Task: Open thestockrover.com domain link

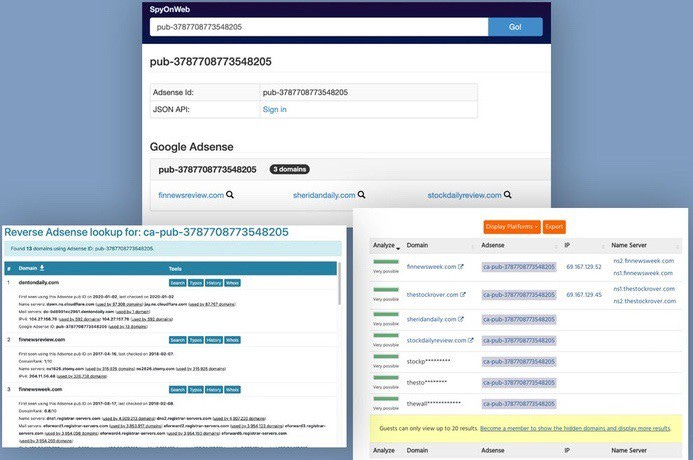Action: [x=432, y=294]
